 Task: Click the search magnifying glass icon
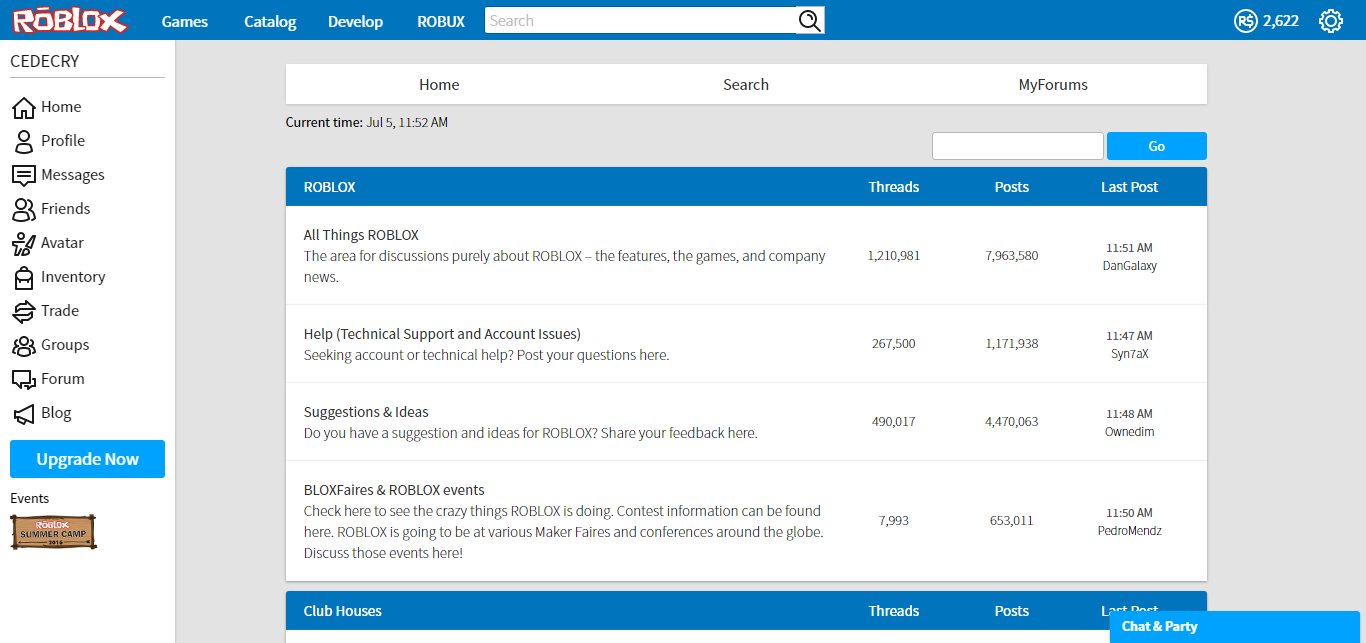point(809,20)
